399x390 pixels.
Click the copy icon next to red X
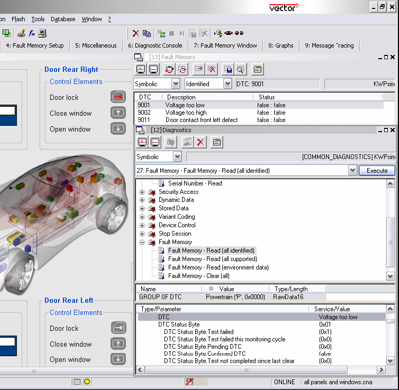[x=147, y=33]
